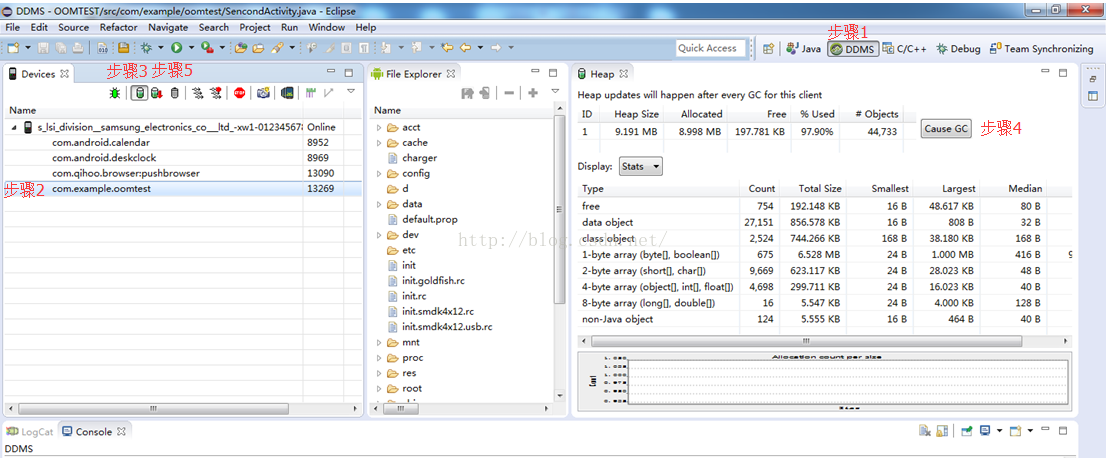Toggle the Update Threads icon
This screenshot has width=1109, height=458.
196,93
